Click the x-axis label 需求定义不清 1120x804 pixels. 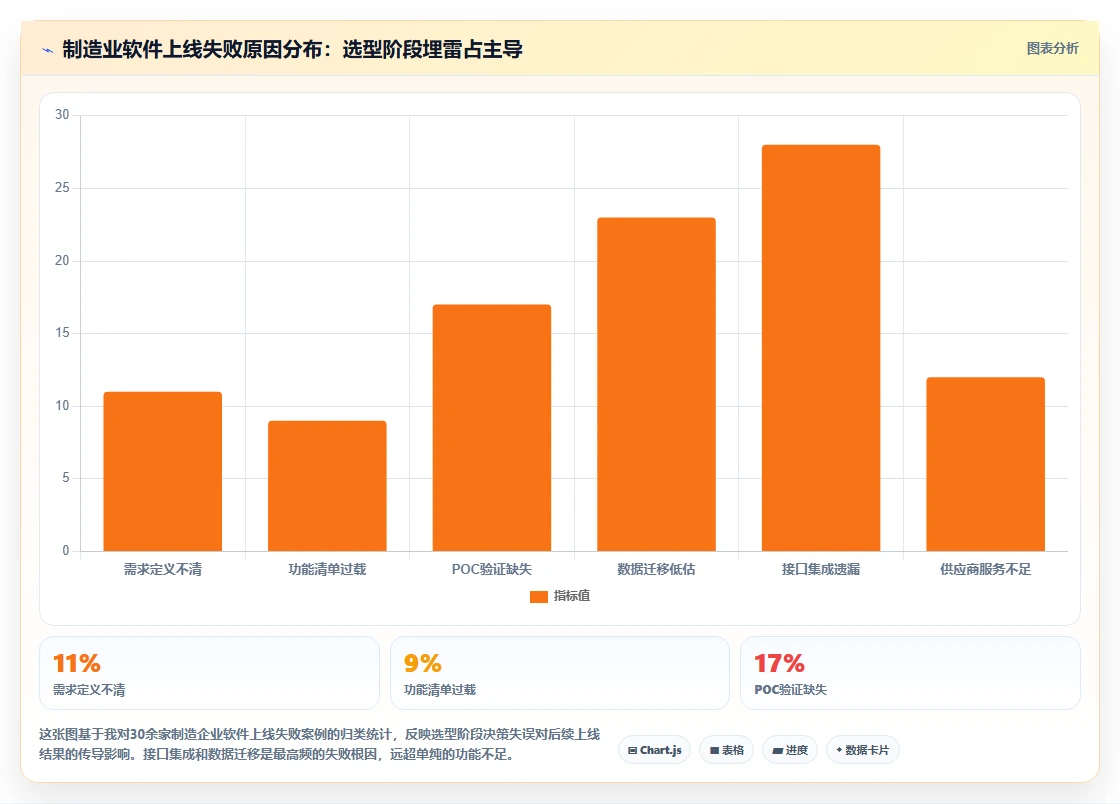click(163, 569)
